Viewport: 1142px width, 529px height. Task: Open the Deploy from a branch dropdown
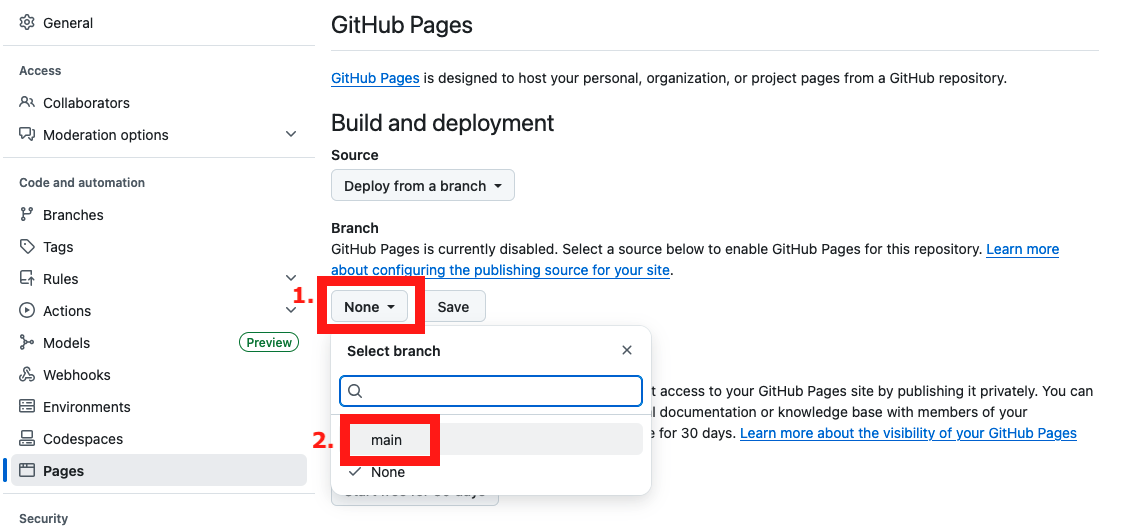click(x=422, y=186)
